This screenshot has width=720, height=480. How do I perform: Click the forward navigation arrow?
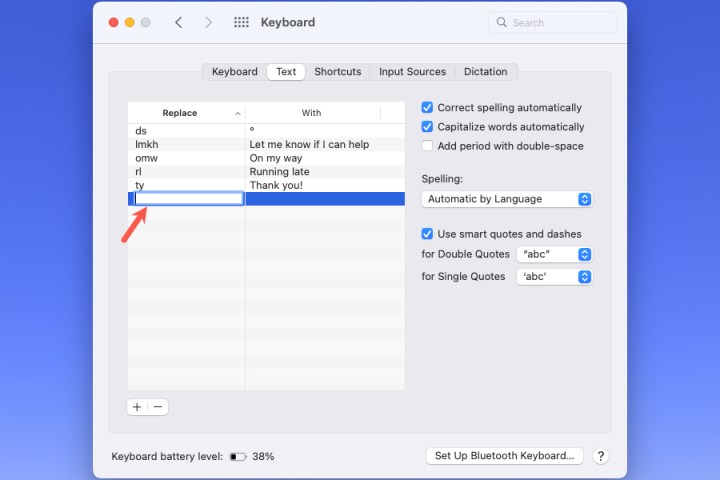point(208,22)
